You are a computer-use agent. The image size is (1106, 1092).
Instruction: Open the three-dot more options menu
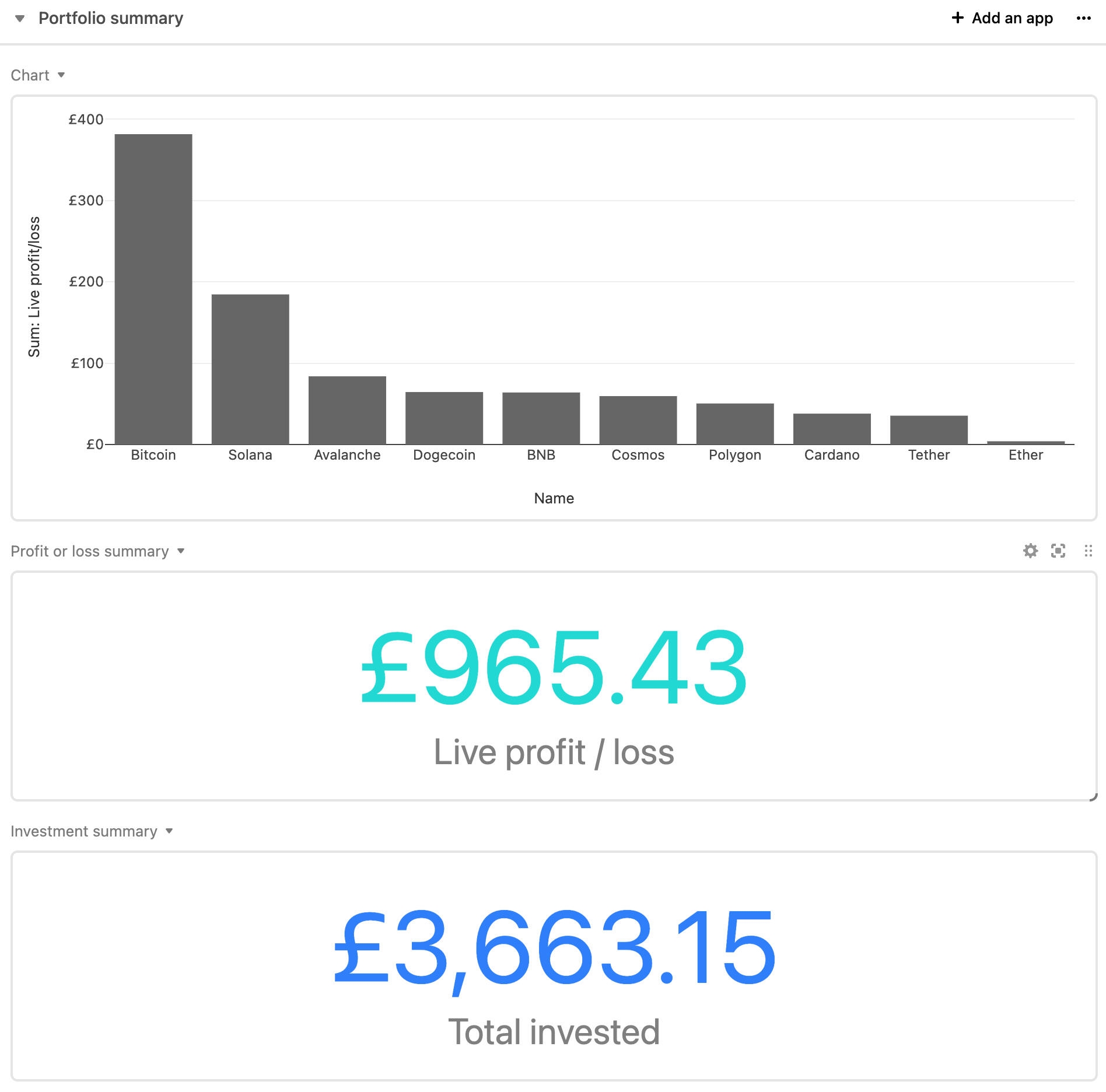click(1083, 18)
